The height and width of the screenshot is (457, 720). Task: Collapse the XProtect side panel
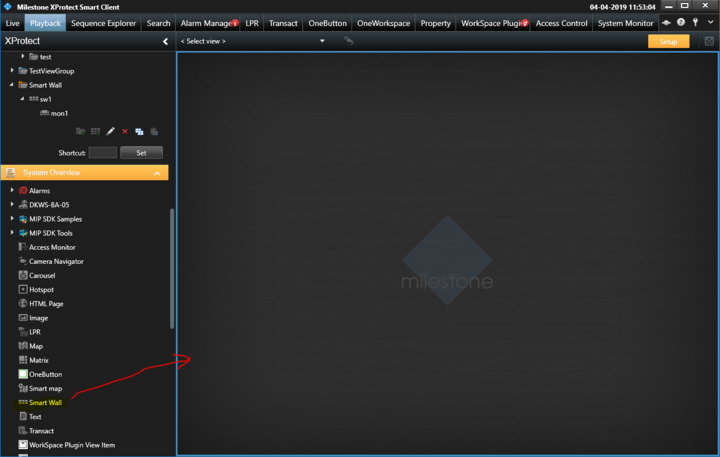tap(165, 42)
